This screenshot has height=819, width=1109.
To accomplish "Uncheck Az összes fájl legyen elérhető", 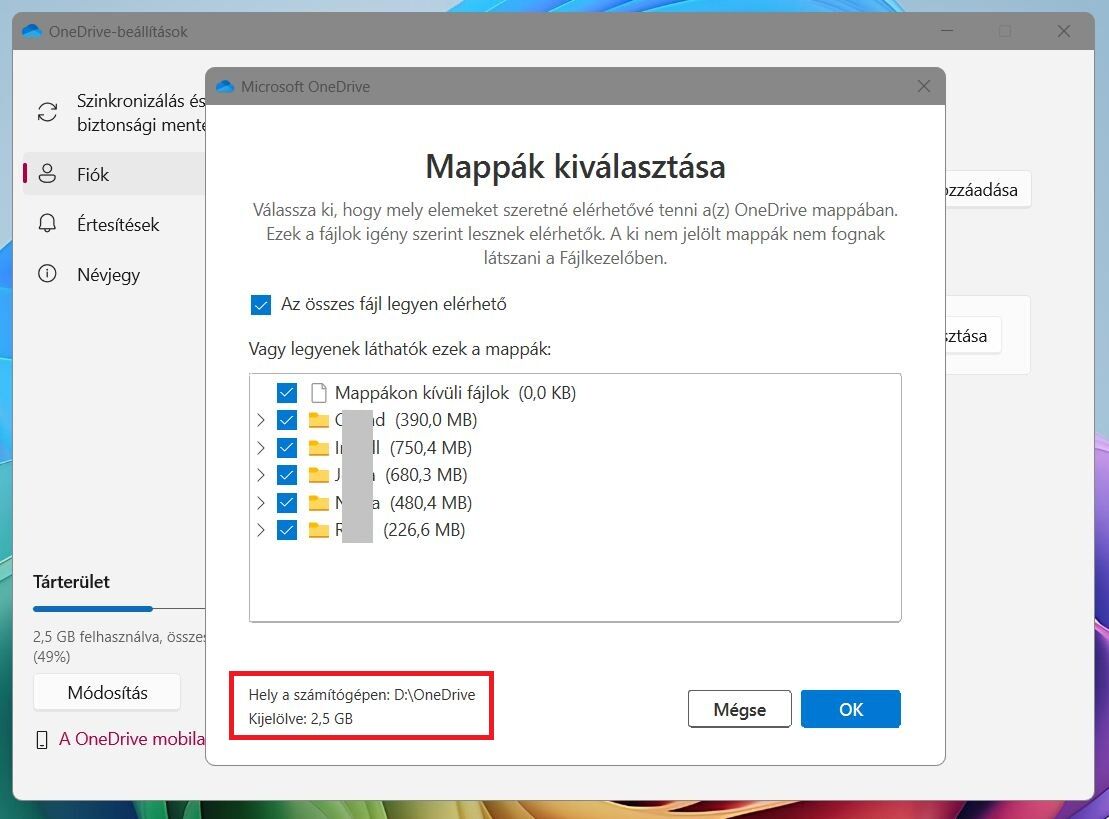I will point(260,305).
